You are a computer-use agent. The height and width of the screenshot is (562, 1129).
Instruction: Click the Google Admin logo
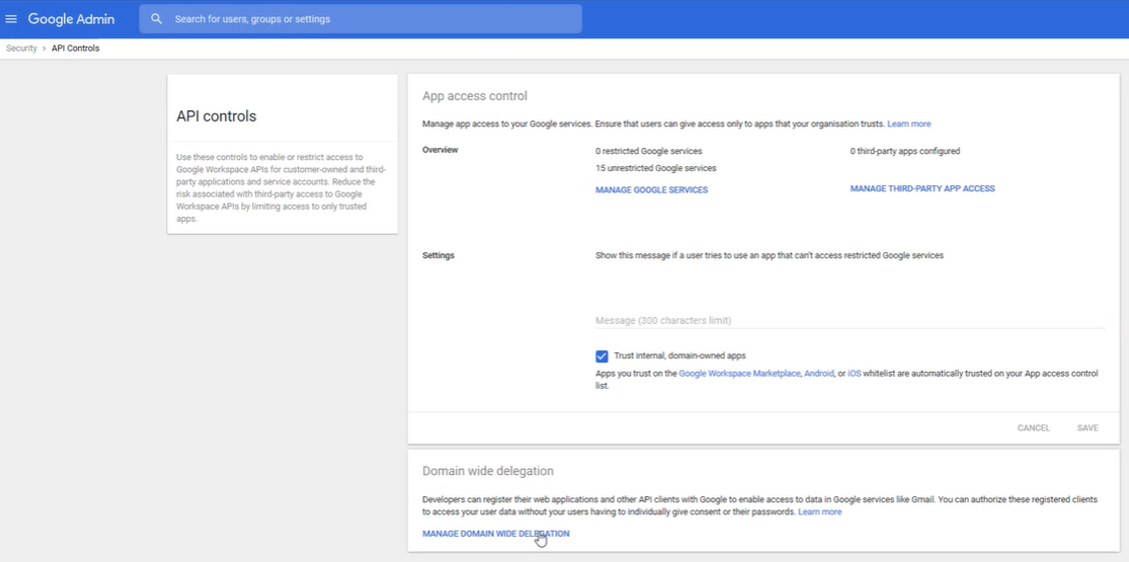(x=71, y=19)
